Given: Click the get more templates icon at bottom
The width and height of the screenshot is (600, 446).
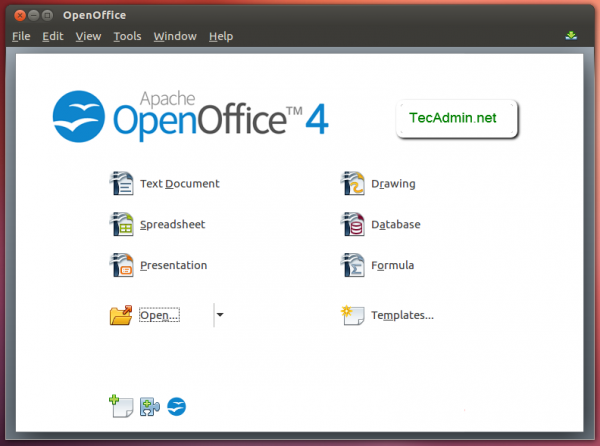Looking at the screenshot, I should point(121,406).
